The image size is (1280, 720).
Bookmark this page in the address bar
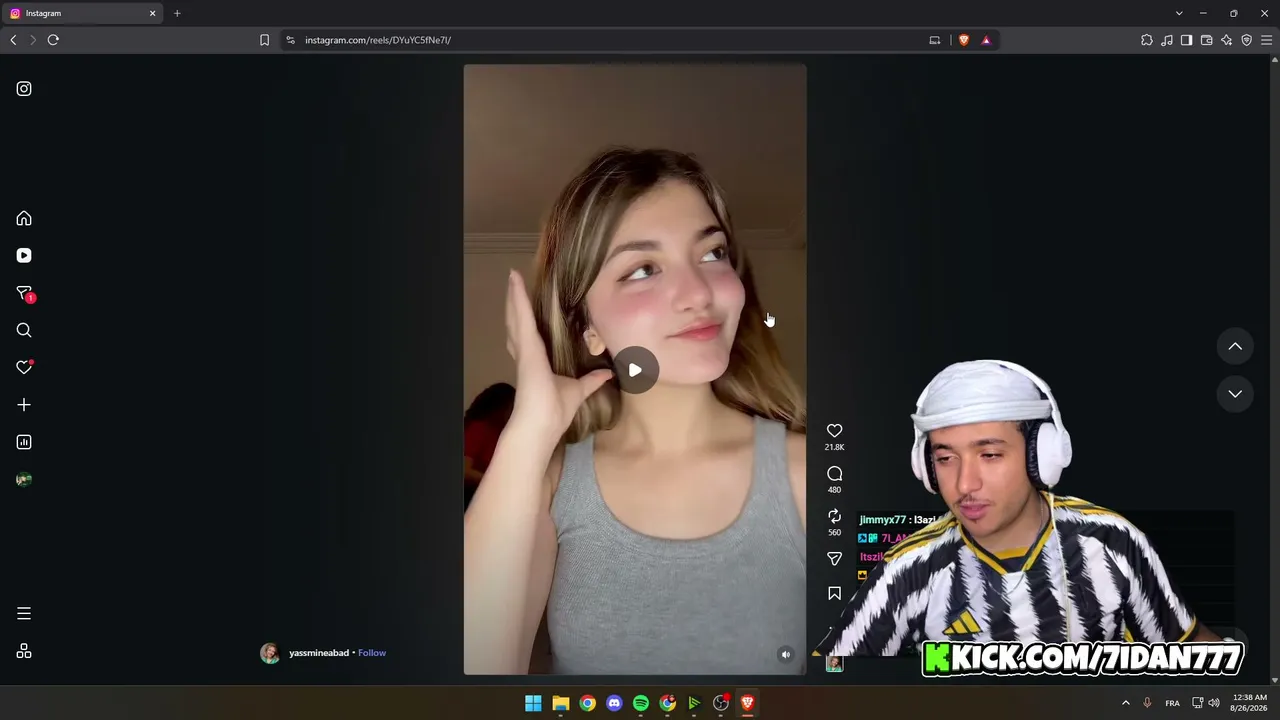point(264,40)
